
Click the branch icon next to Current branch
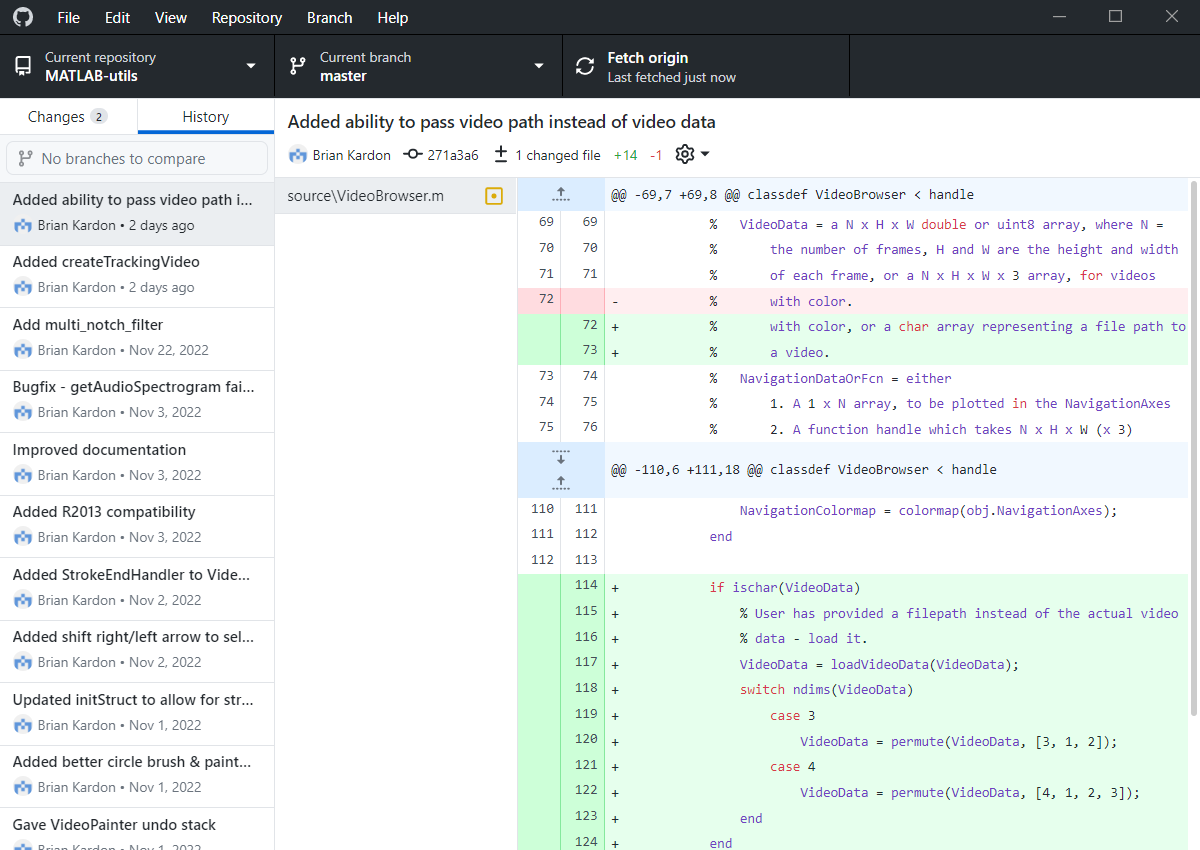tap(298, 67)
